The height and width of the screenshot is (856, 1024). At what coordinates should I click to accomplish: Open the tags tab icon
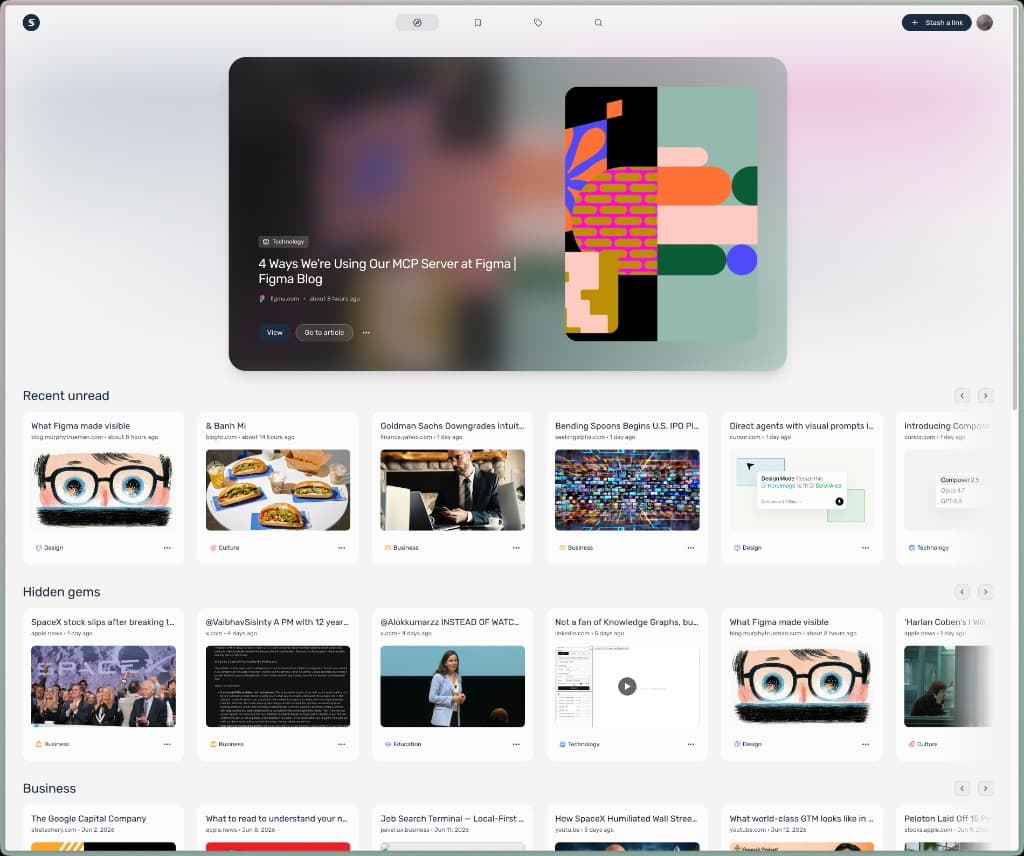click(x=537, y=23)
